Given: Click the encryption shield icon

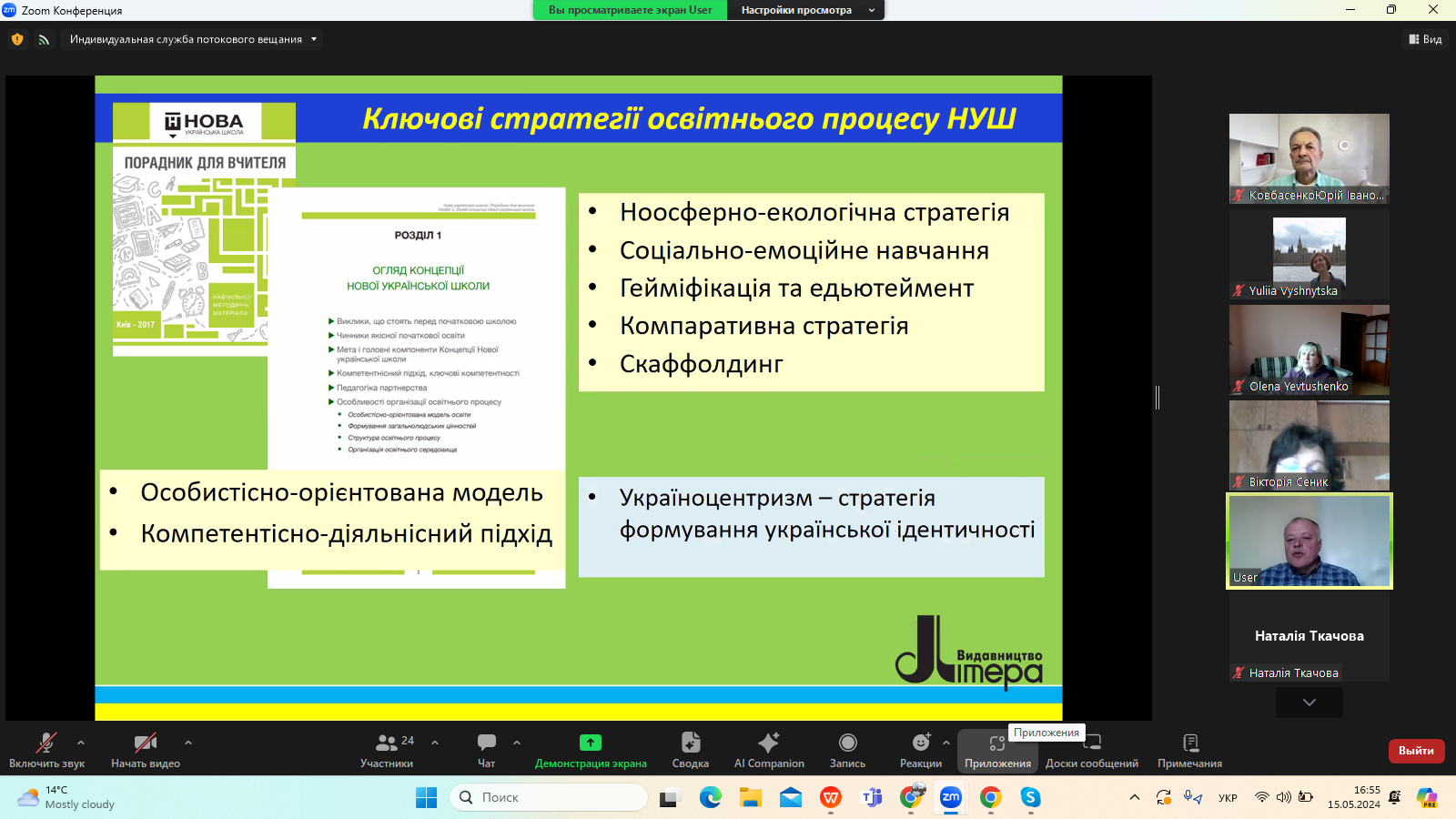Looking at the screenshot, I should point(17,39).
